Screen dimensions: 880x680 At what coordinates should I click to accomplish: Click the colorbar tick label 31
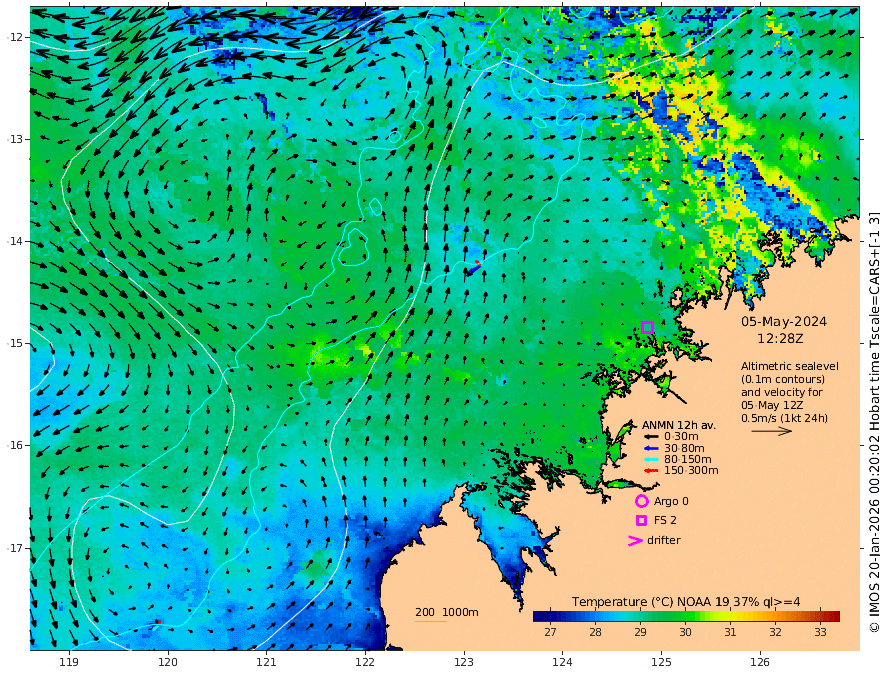(x=730, y=632)
